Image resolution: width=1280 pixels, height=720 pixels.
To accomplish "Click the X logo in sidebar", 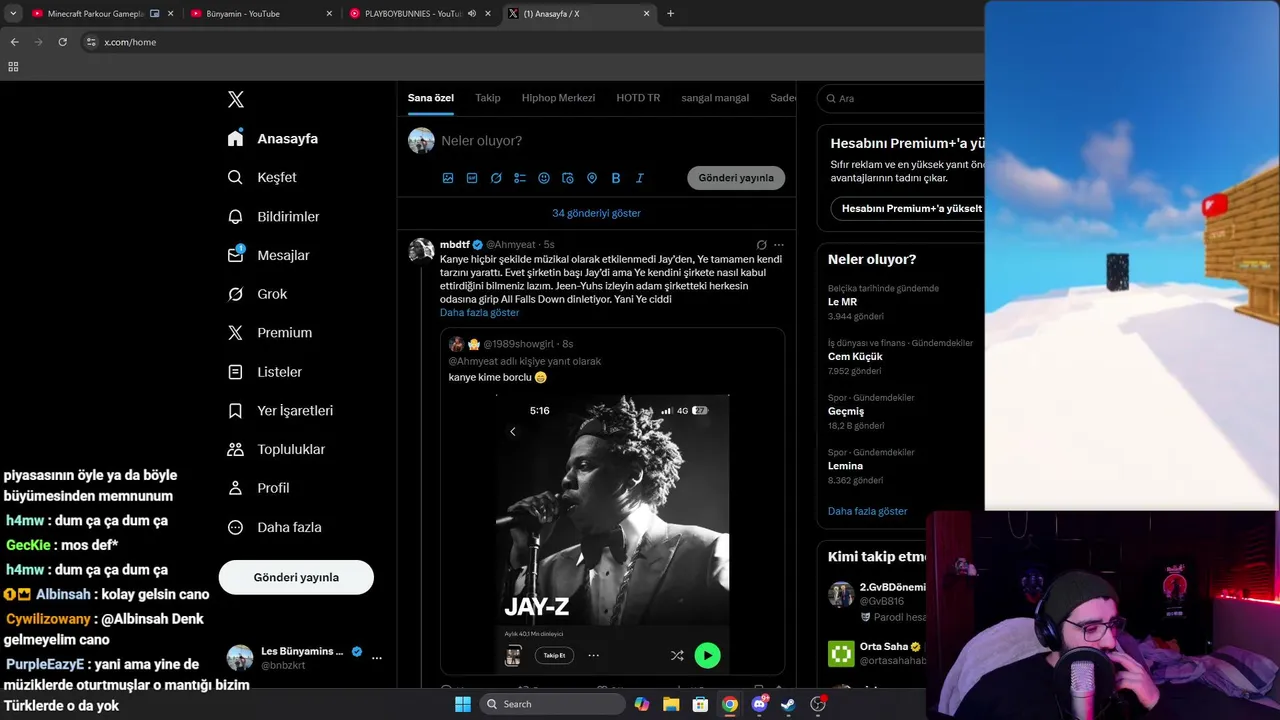I will pos(236,99).
